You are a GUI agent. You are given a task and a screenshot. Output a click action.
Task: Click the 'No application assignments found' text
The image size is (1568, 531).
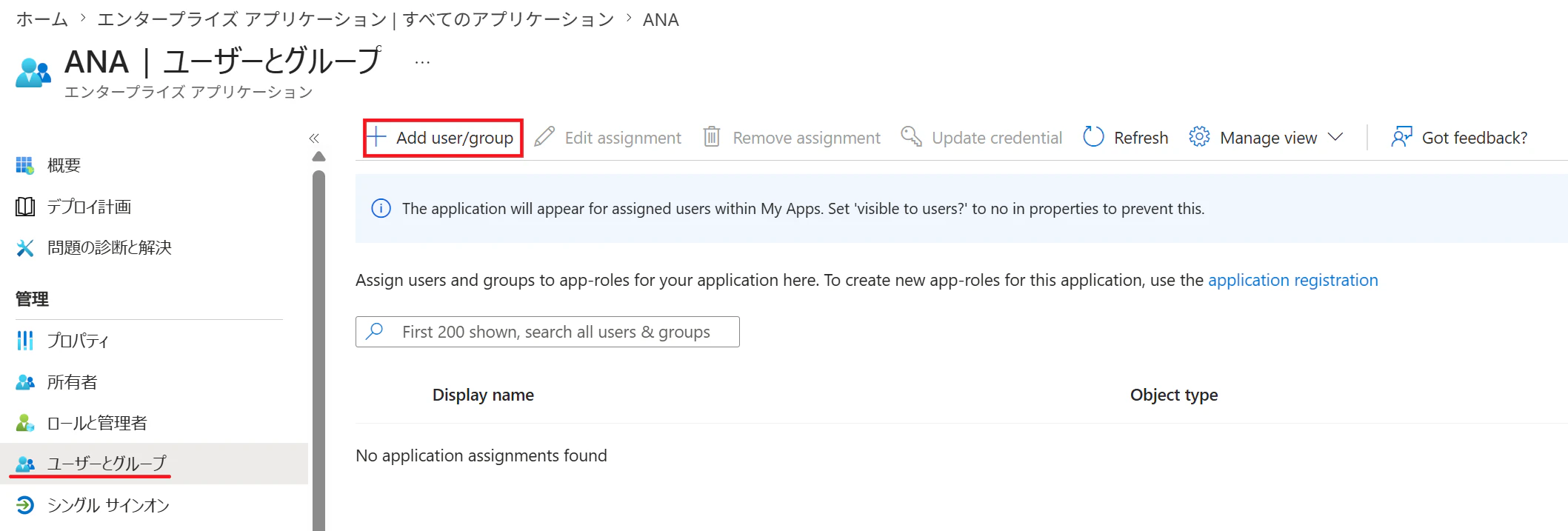click(481, 455)
